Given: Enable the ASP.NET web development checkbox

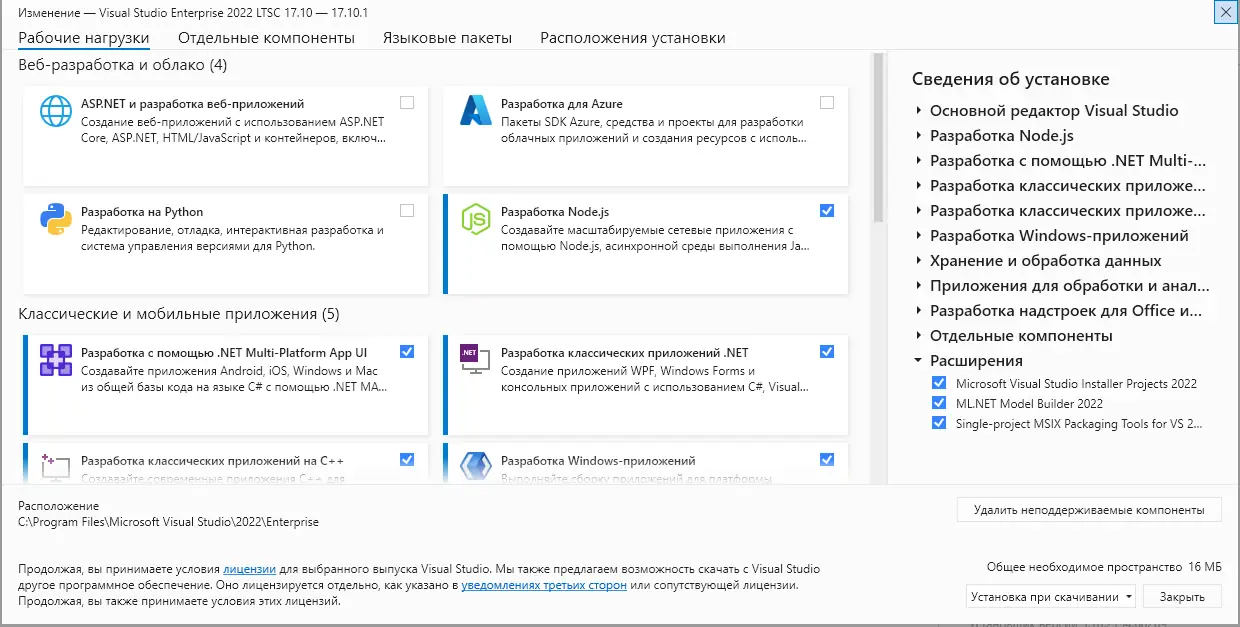Looking at the screenshot, I should click(x=407, y=103).
